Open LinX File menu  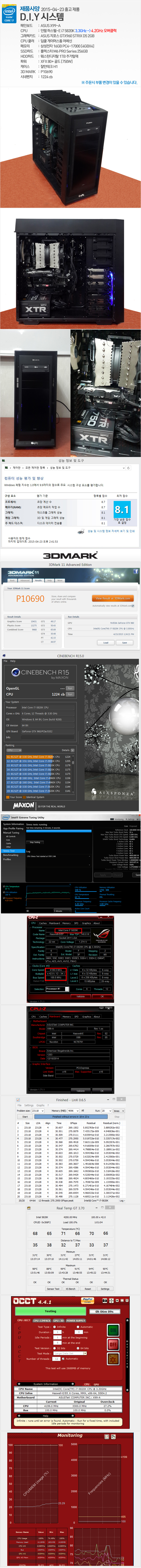pyautogui.click(x=19, y=1105)
